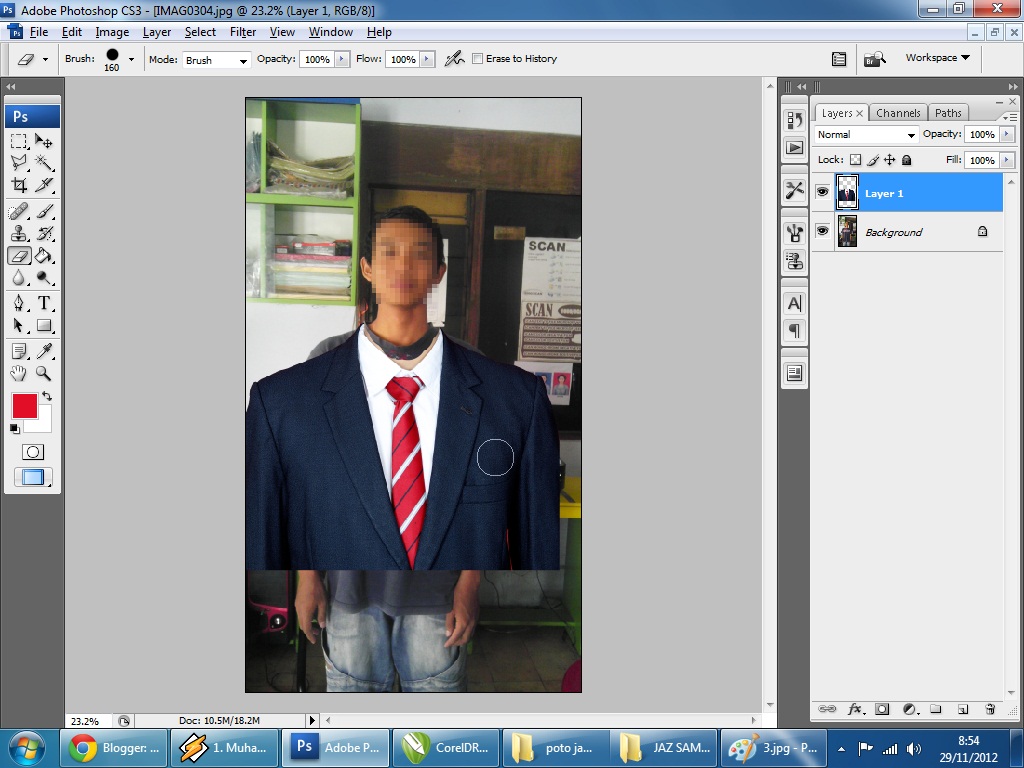
Task: Choose the Clone Stamp tool
Action: pos(19,233)
